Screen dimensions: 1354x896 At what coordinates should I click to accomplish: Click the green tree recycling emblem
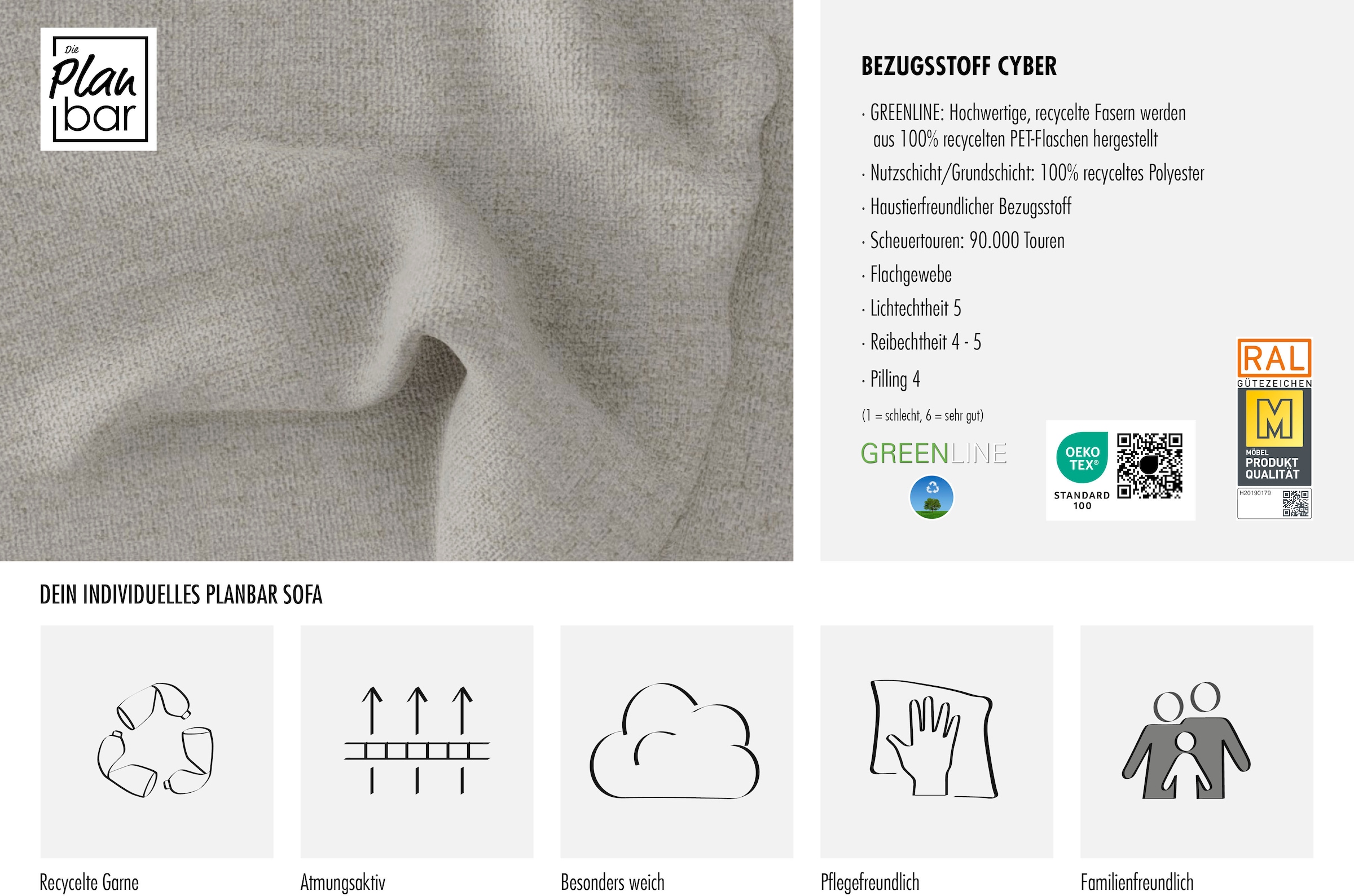tap(931, 498)
